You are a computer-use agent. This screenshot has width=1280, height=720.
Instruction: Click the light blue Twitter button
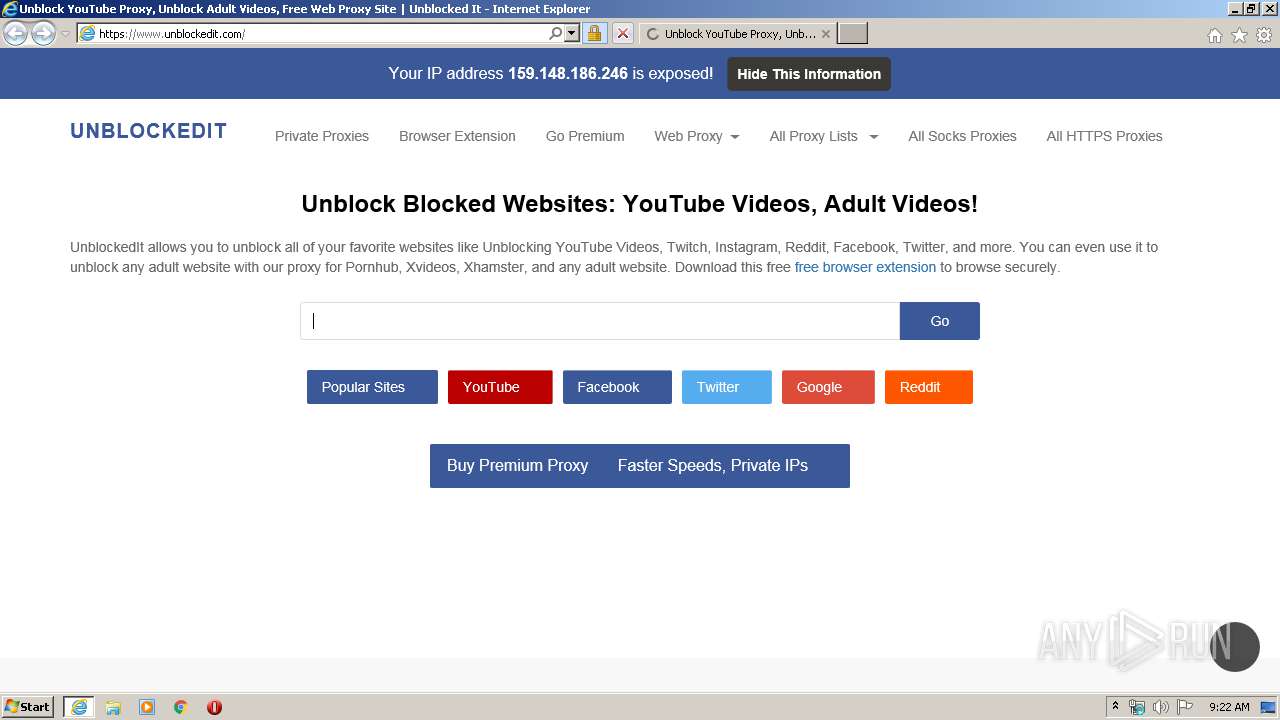pyautogui.click(x=727, y=387)
